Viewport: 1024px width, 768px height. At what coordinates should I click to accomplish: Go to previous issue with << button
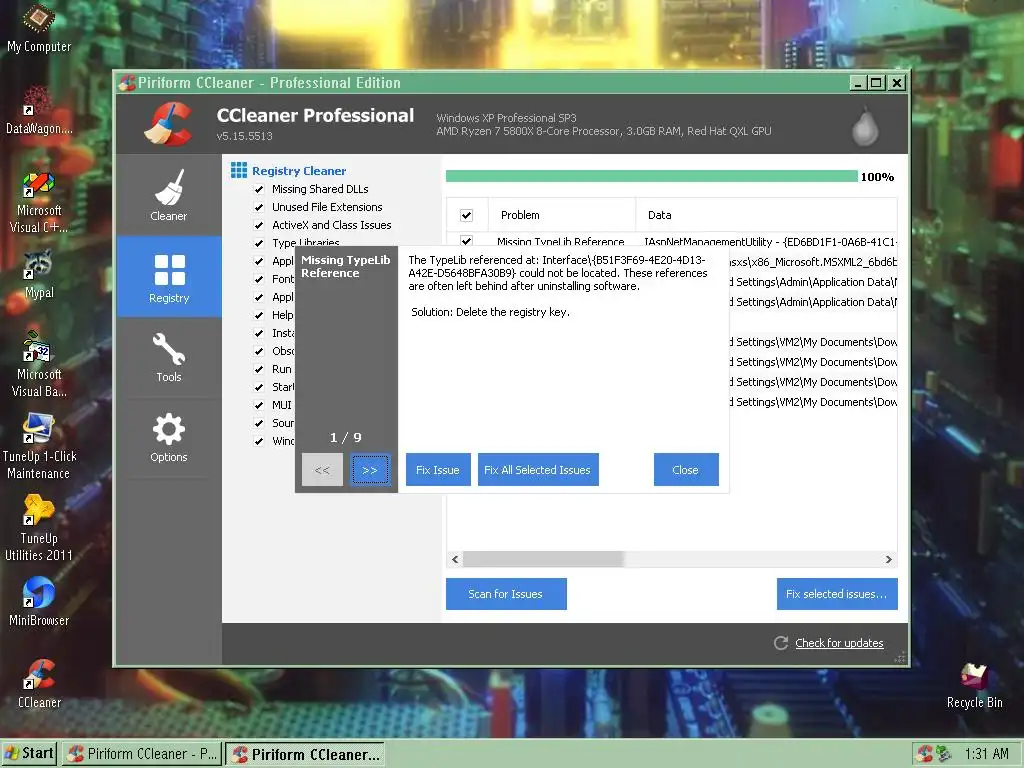[322, 470]
